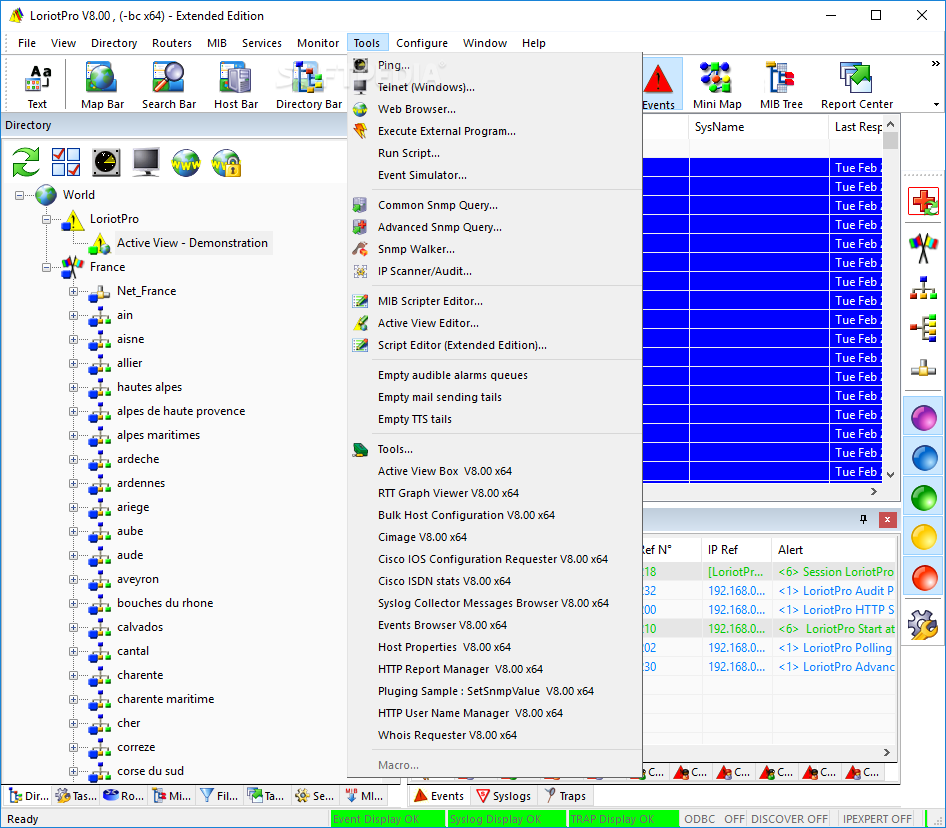Screen dimensions: 946x828
Task: Open the Report Center toolbar icon
Action: 857,85
